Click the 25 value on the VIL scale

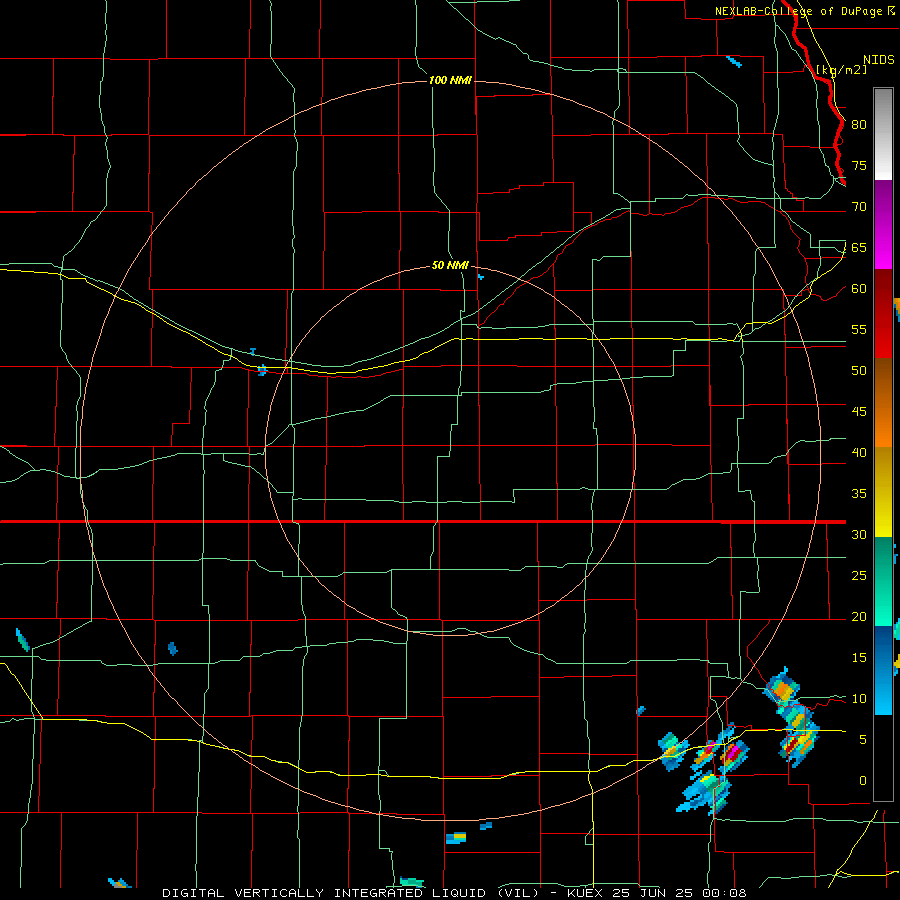click(859, 576)
